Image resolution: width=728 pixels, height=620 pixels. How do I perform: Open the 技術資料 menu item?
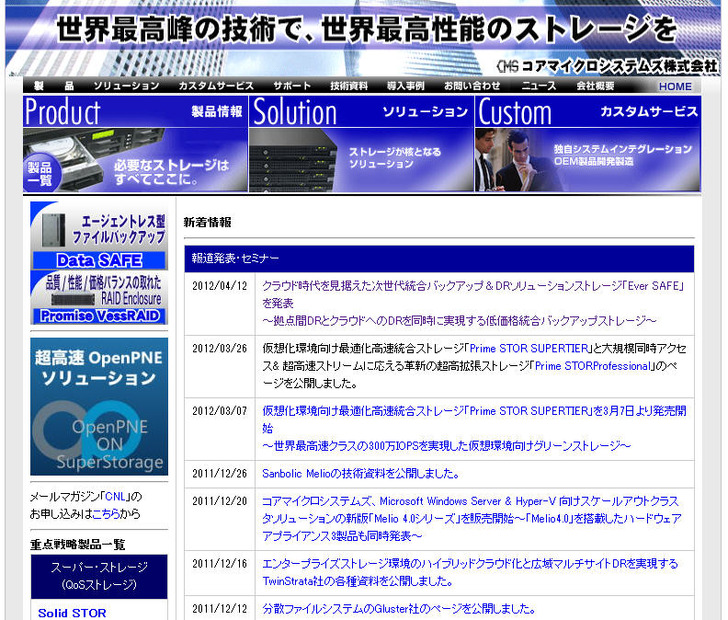349,86
